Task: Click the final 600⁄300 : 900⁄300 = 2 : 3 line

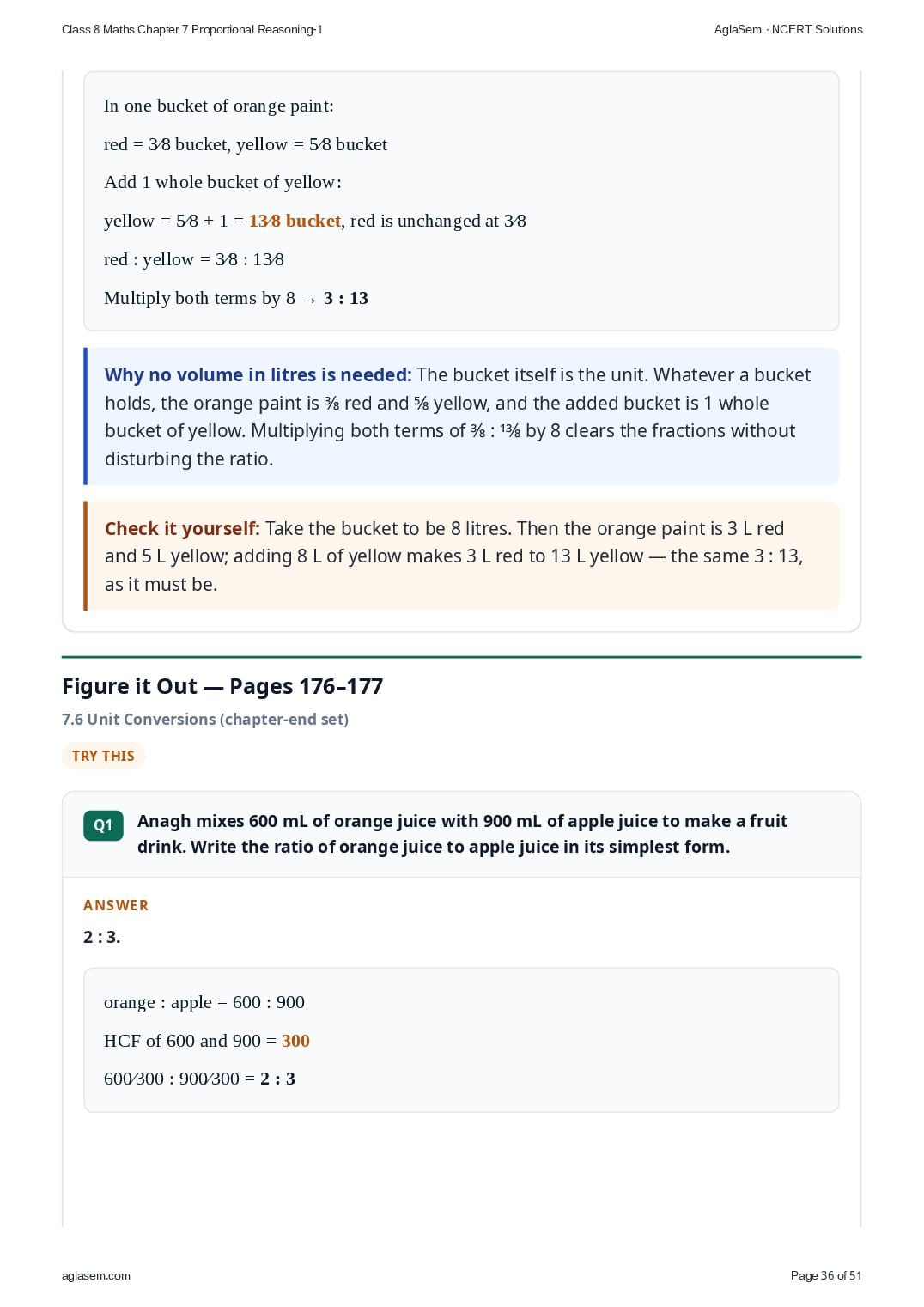Action: tap(199, 1079)
